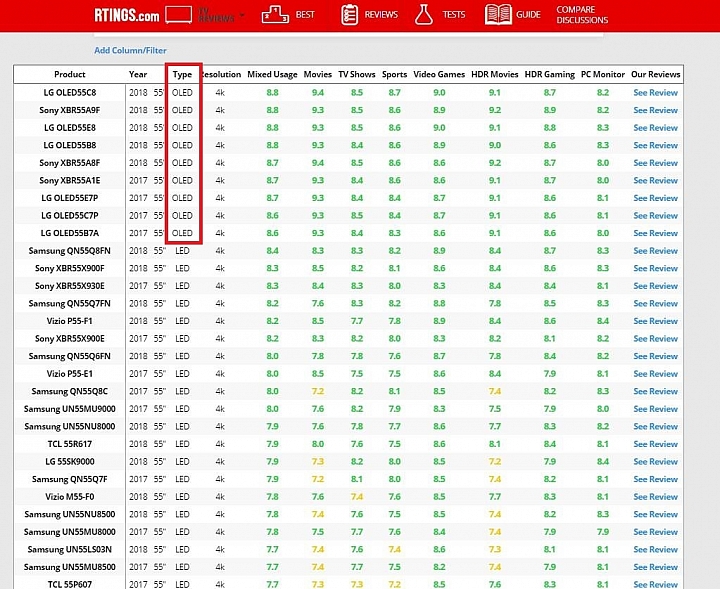The height and width of the screenshot is (589, 720).
Task: Click the Guide open book icon
Action: coord(498,15)
